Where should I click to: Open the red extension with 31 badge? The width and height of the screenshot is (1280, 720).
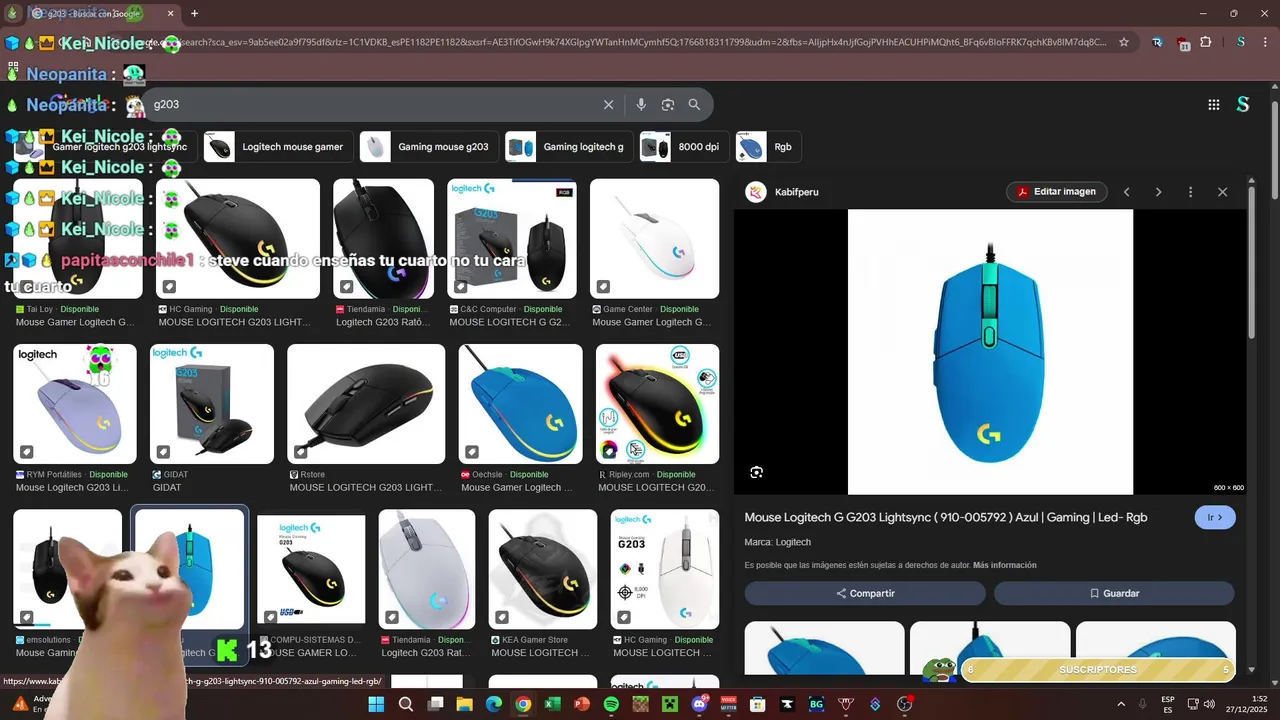point(1183,43)
